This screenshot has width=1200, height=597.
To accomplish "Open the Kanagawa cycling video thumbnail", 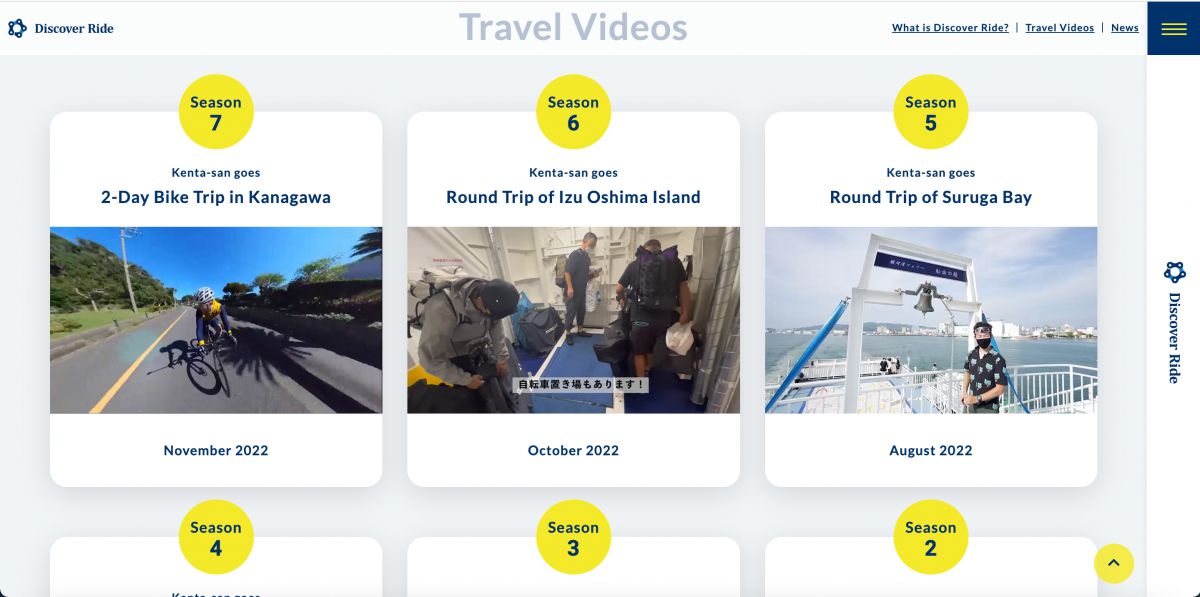I will (216, 320).
